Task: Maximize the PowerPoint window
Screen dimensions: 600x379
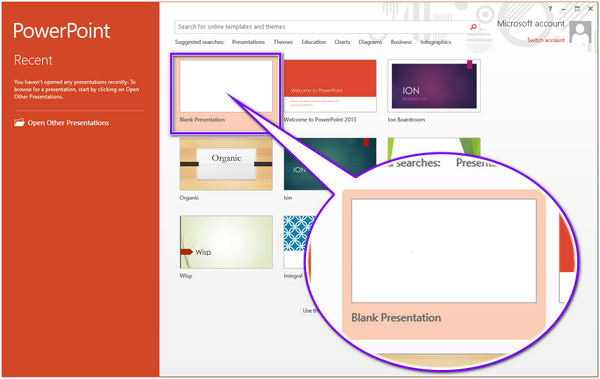Action: pos(577,9)
